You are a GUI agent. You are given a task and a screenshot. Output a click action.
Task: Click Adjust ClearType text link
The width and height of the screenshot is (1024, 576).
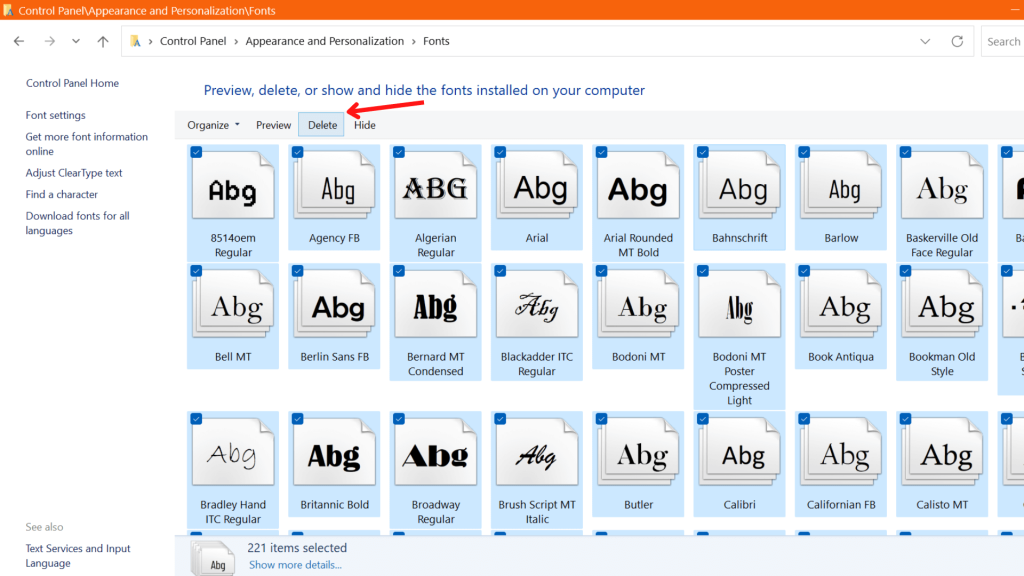coord(74,173)
